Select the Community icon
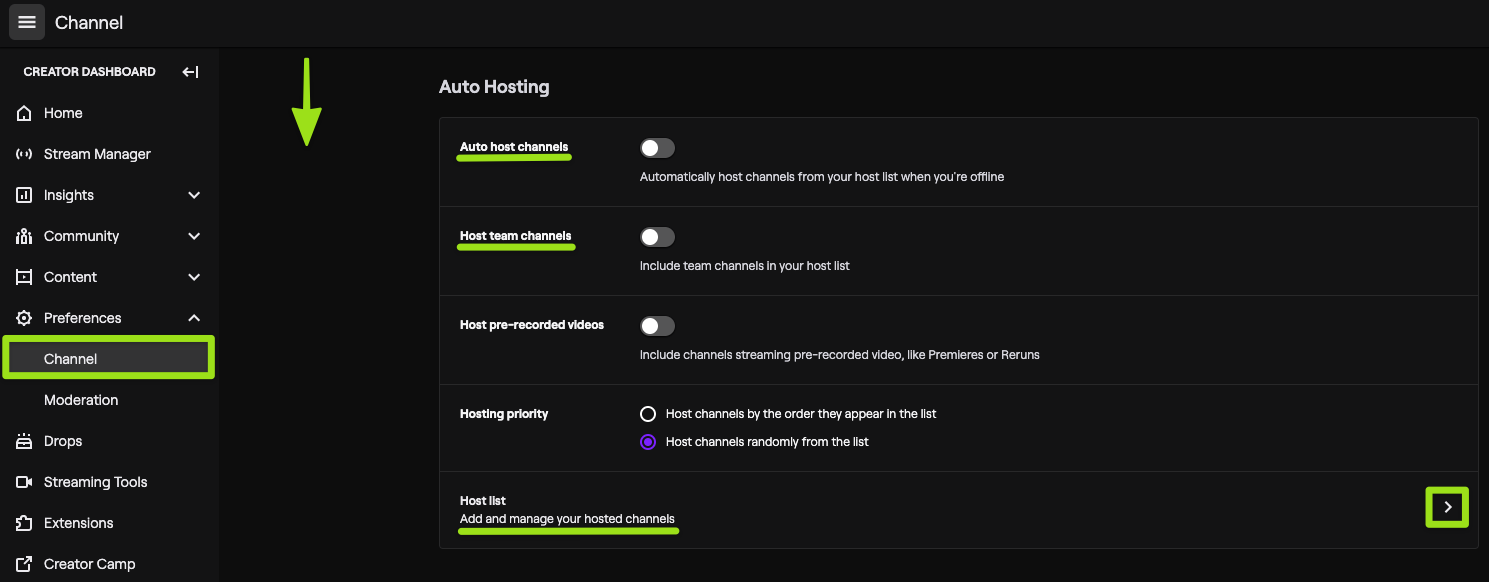This screenshot has width=1489, height=582. coord(23,235)
